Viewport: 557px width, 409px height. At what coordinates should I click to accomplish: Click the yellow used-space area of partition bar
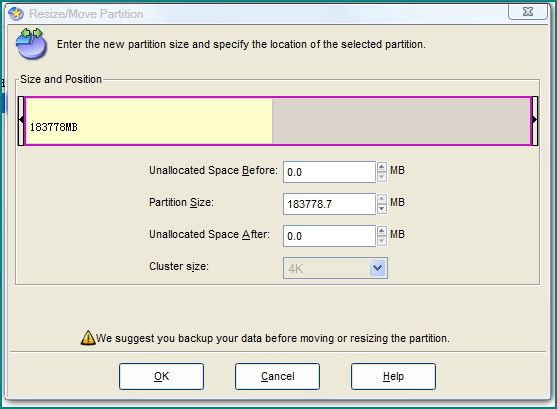tap(149, 121)
